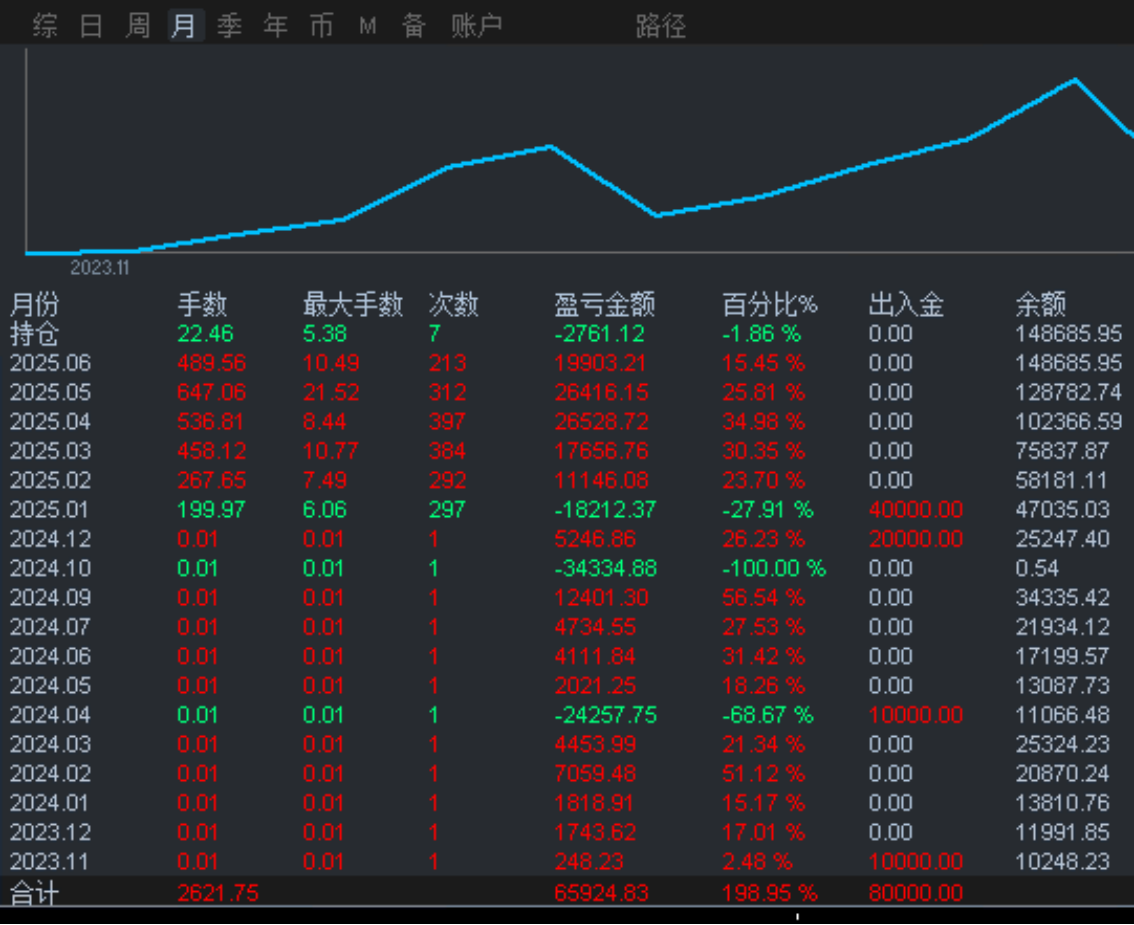Click the 2023.11 marker on chart axis
1134x925 pixels.
click(100, 268)
